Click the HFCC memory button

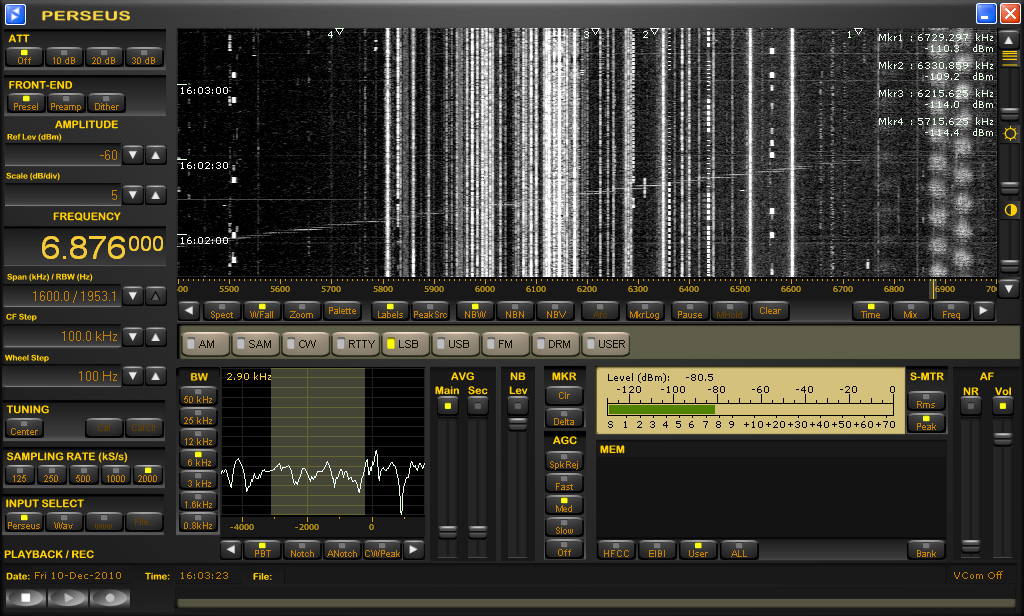click(616, 550)
